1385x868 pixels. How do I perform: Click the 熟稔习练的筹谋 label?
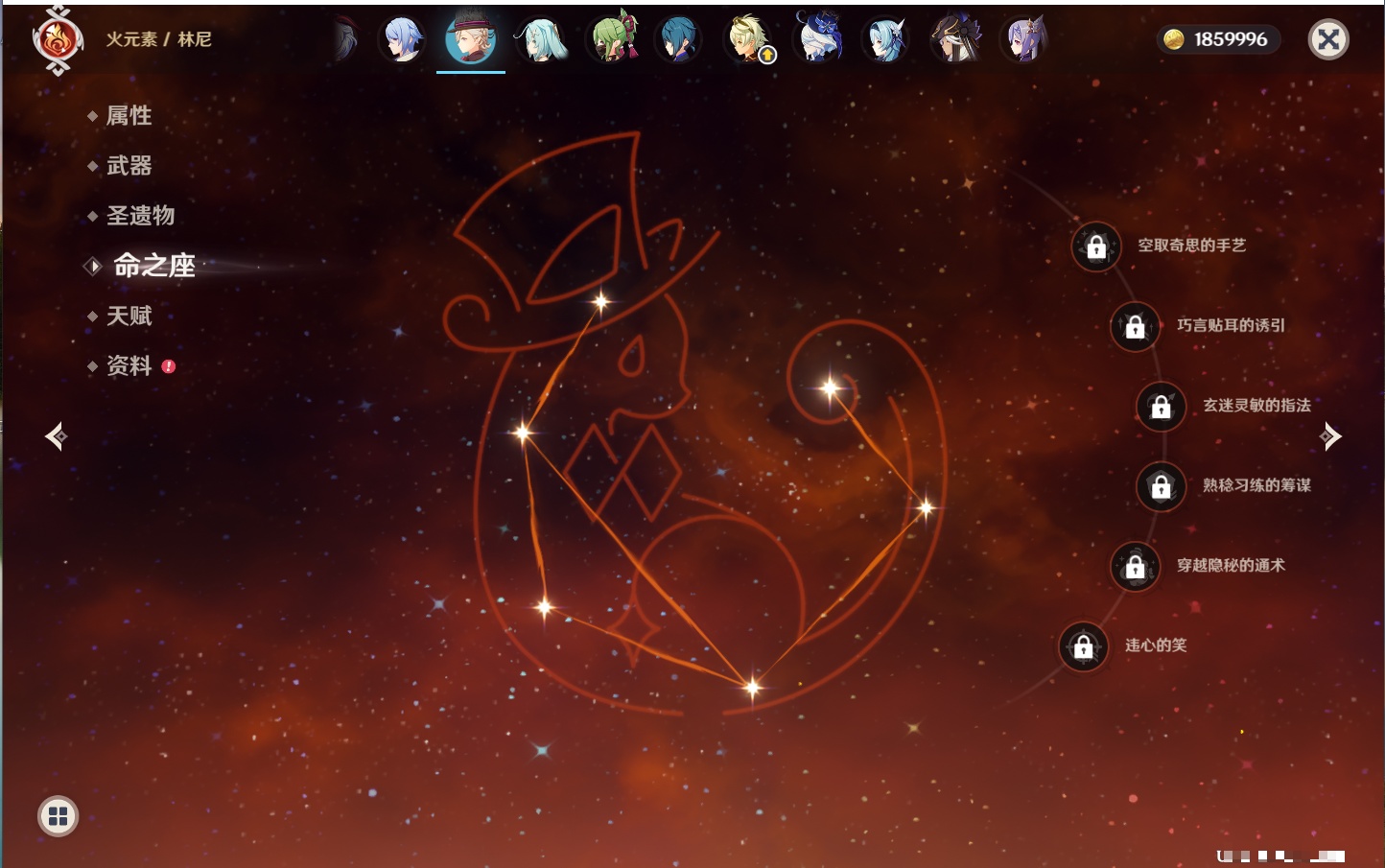(x=1257, y=485)
